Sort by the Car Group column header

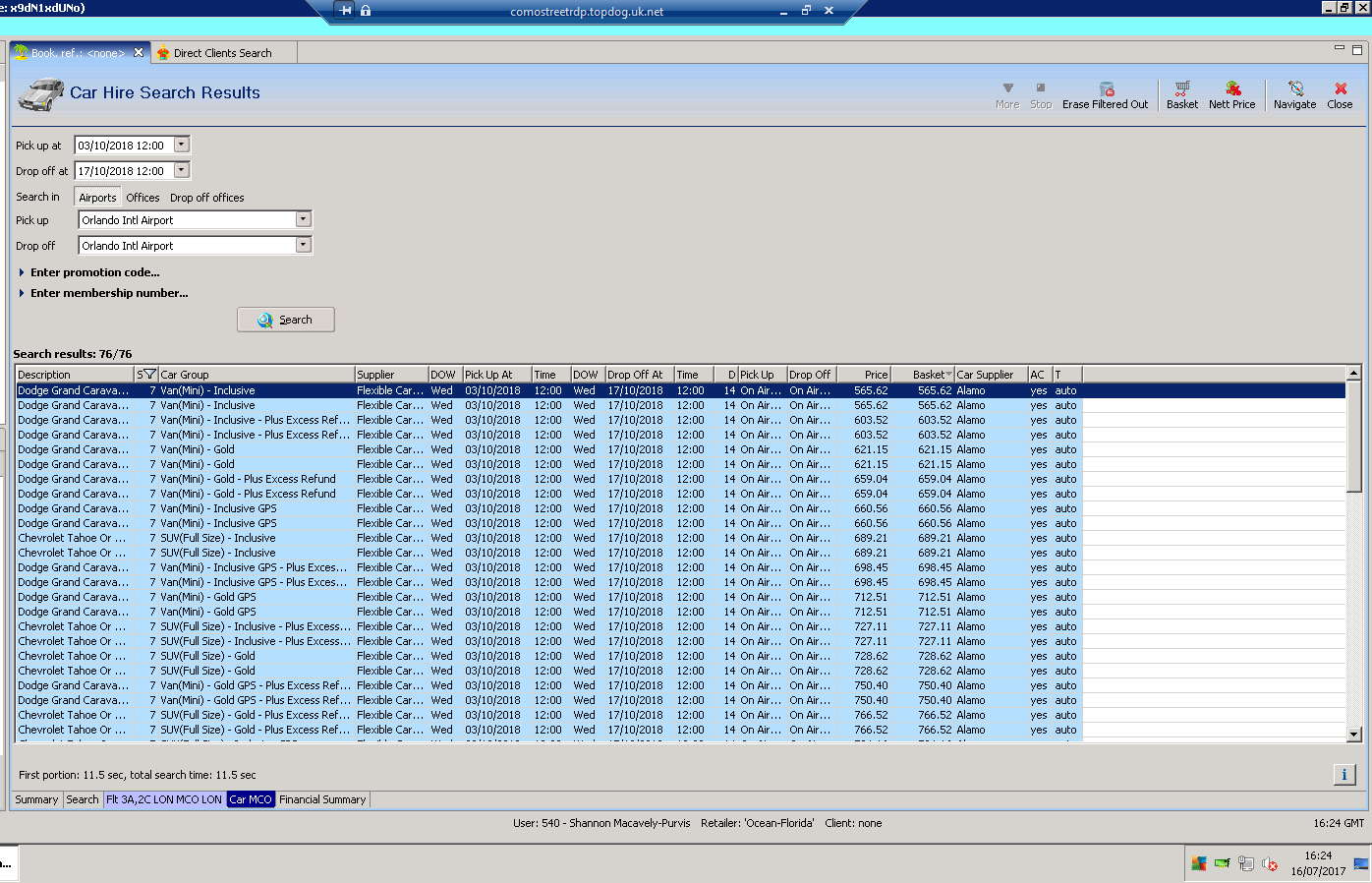click(x=257, y=375)
